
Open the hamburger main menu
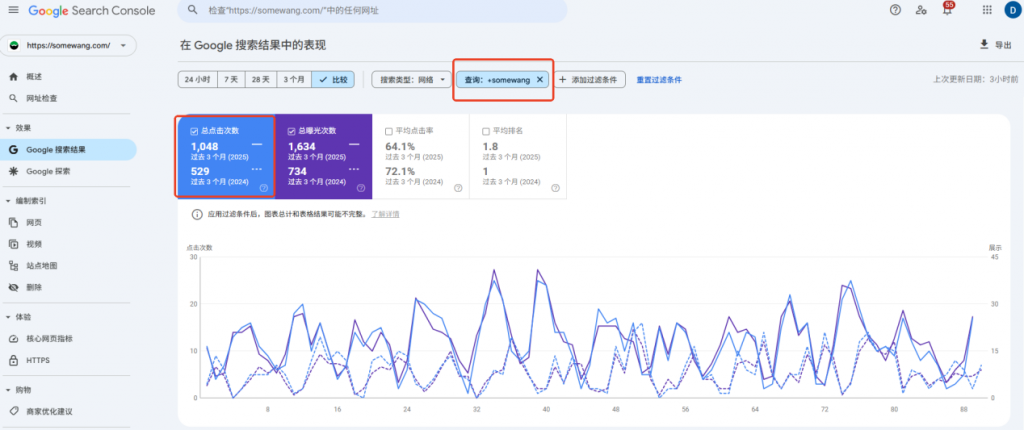[13, 10]
